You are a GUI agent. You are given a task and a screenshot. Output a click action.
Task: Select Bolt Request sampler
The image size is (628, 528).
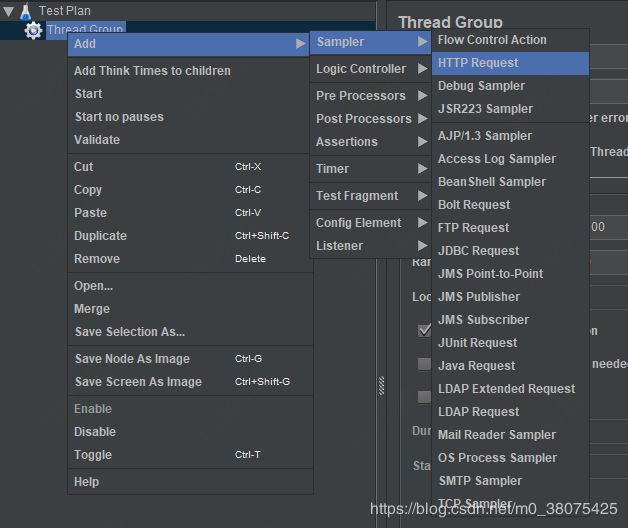click(x=510, y=205)
